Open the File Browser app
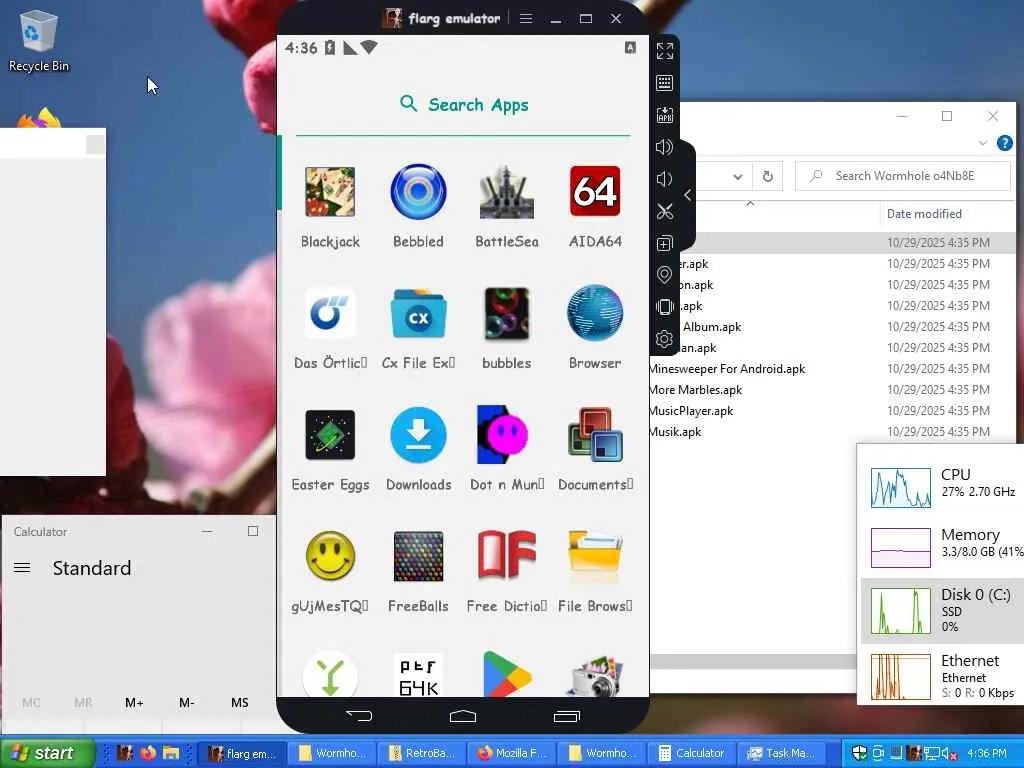 click(x=595, y=556)
